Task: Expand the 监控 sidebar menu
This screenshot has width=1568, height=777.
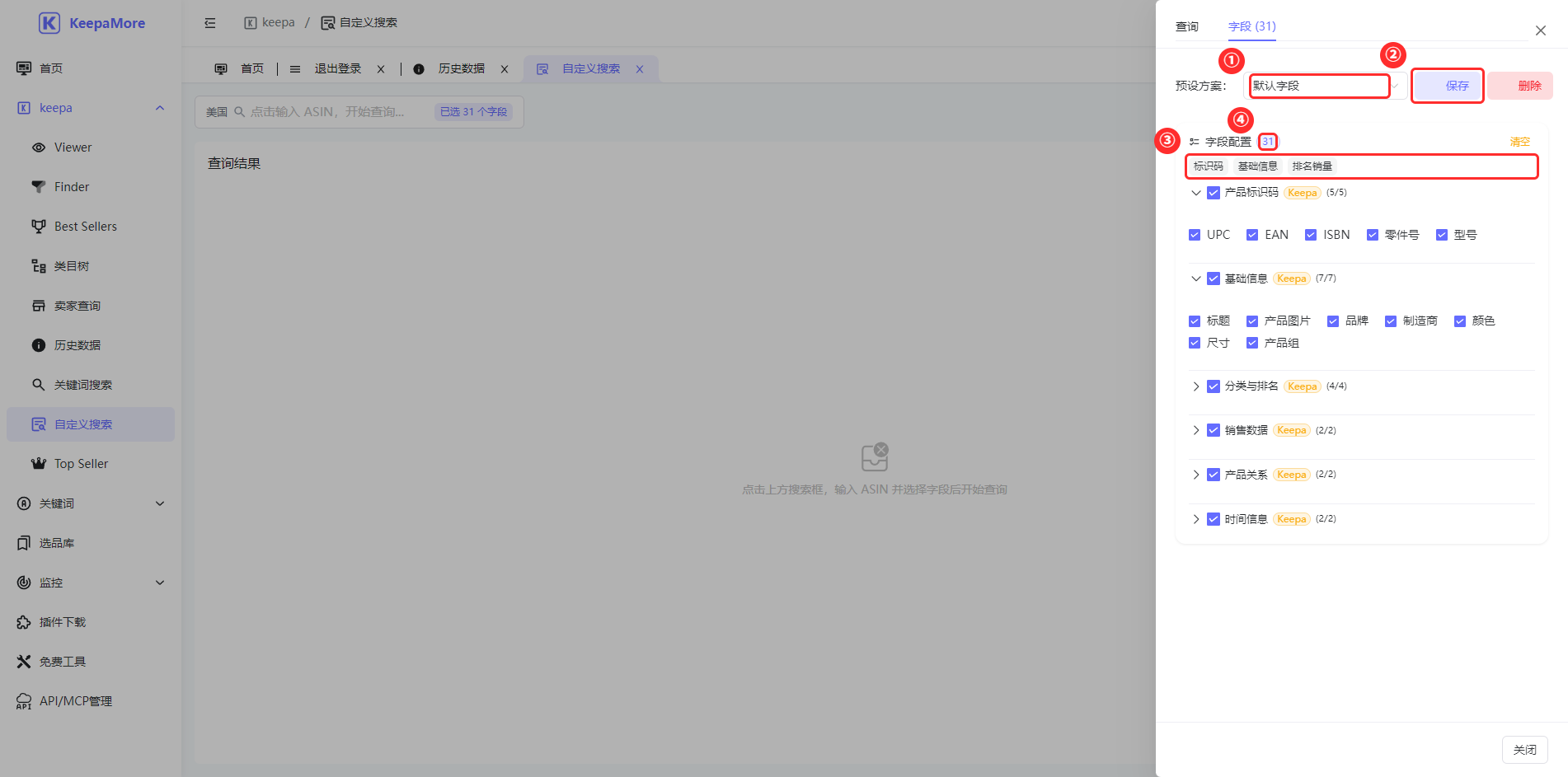Action: tap(91, 583)
